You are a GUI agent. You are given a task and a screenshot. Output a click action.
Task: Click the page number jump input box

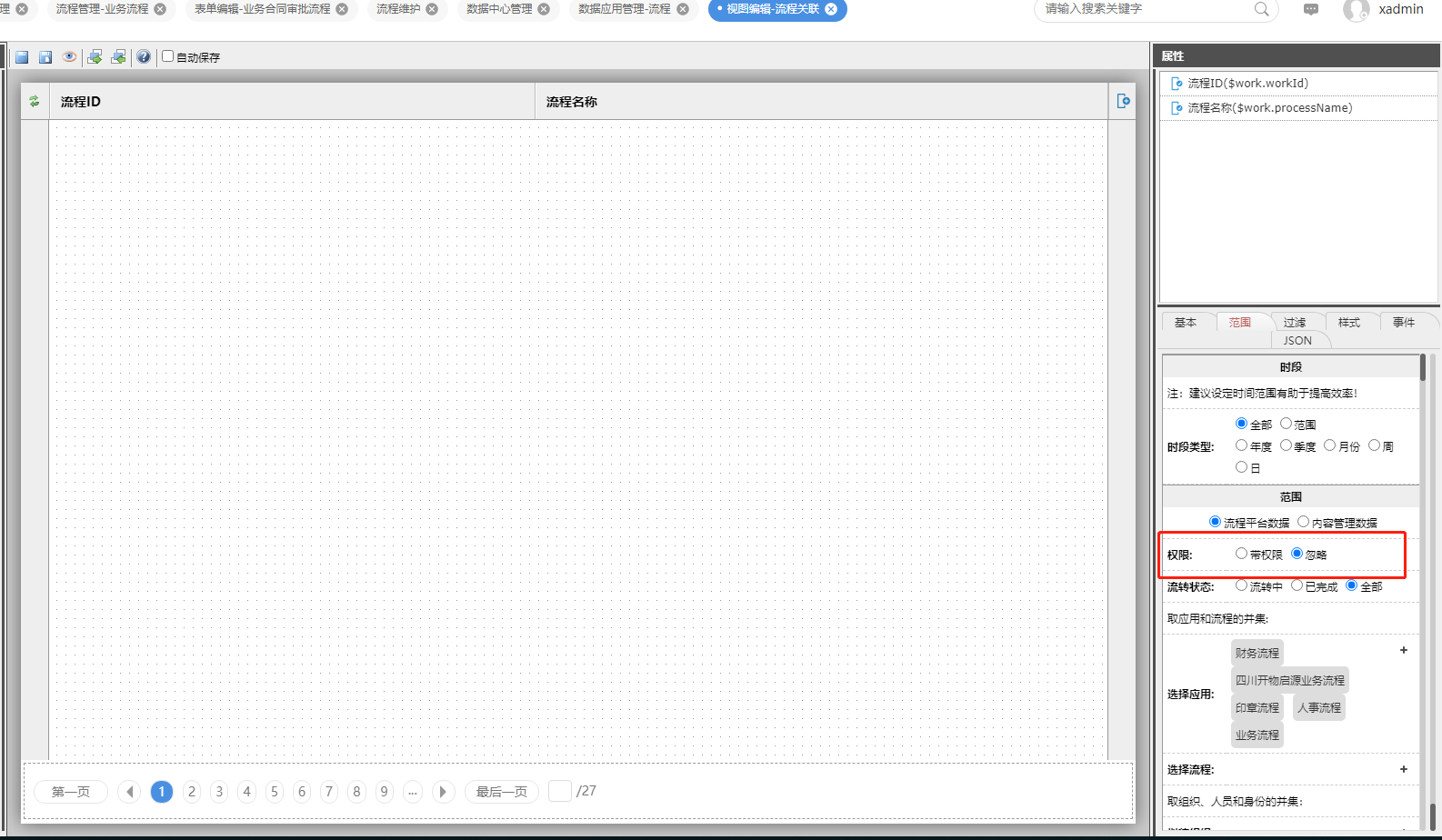pos(560,791)
